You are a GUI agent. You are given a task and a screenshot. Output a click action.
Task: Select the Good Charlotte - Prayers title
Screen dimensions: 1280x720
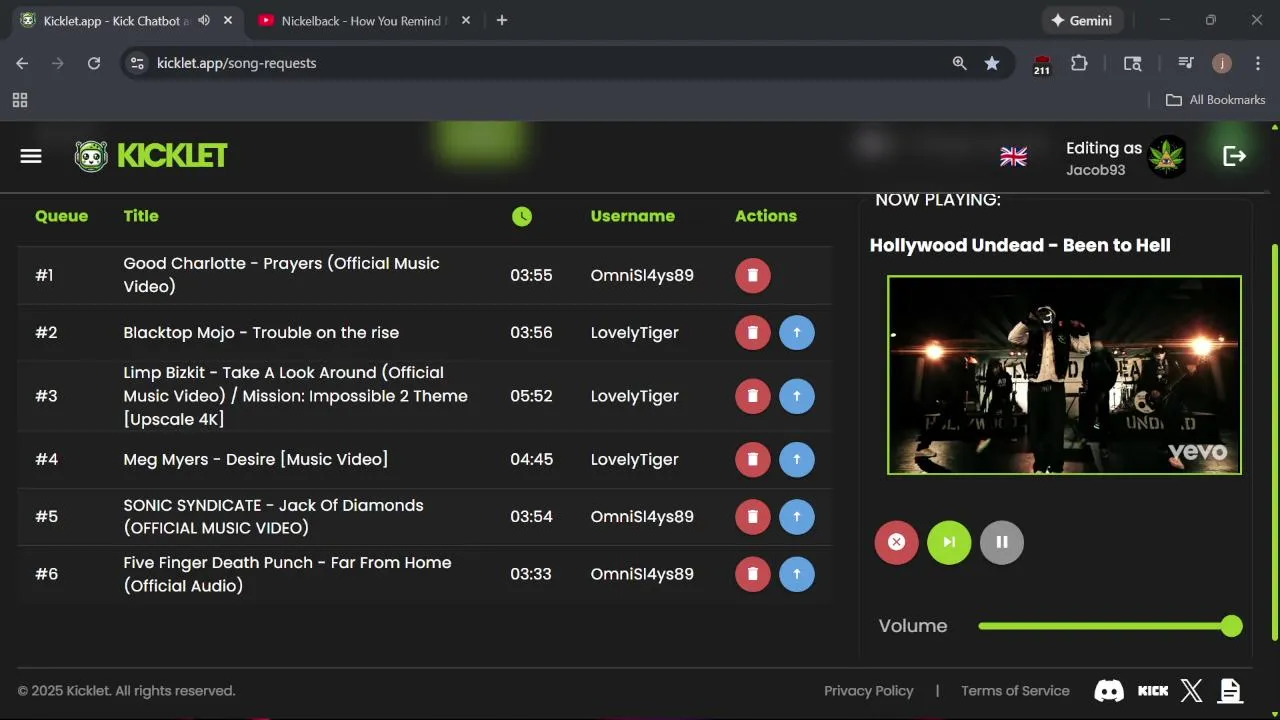[x=281, y=275]
